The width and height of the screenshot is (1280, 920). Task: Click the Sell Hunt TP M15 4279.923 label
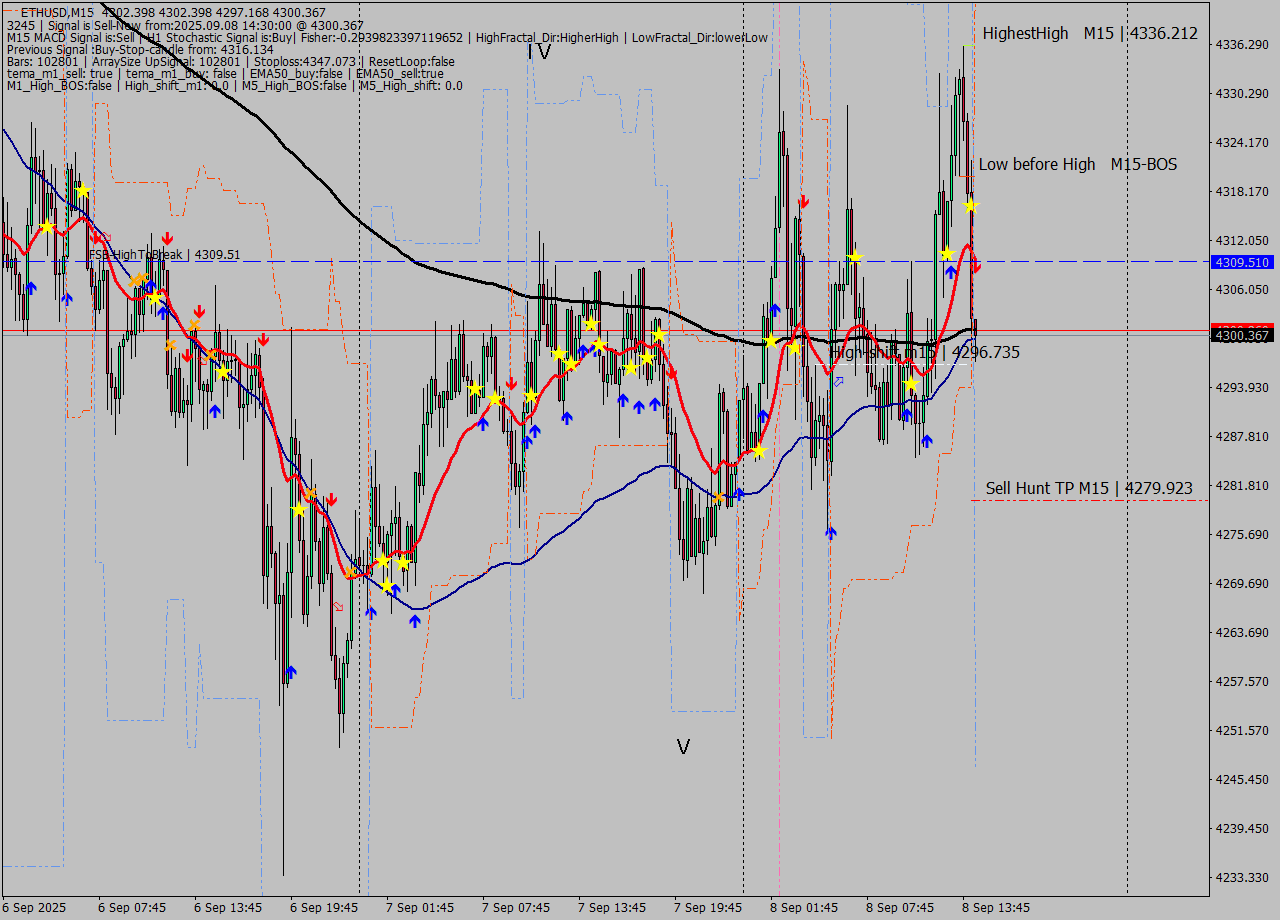click(1088, 488)
